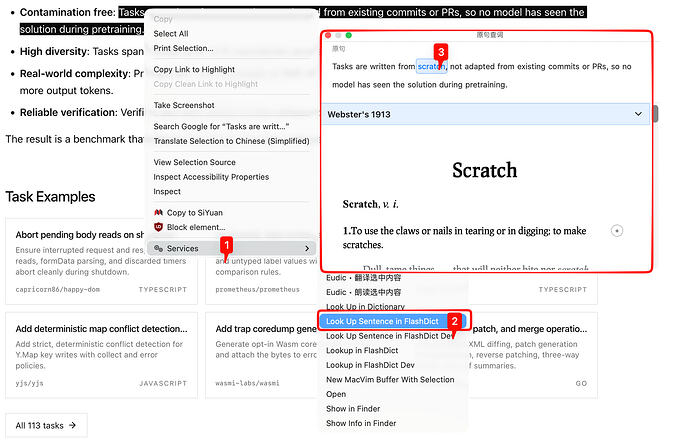Select Show Info in Finder service
The width and height of the screenshot is (690, 440).
point(361,423)
